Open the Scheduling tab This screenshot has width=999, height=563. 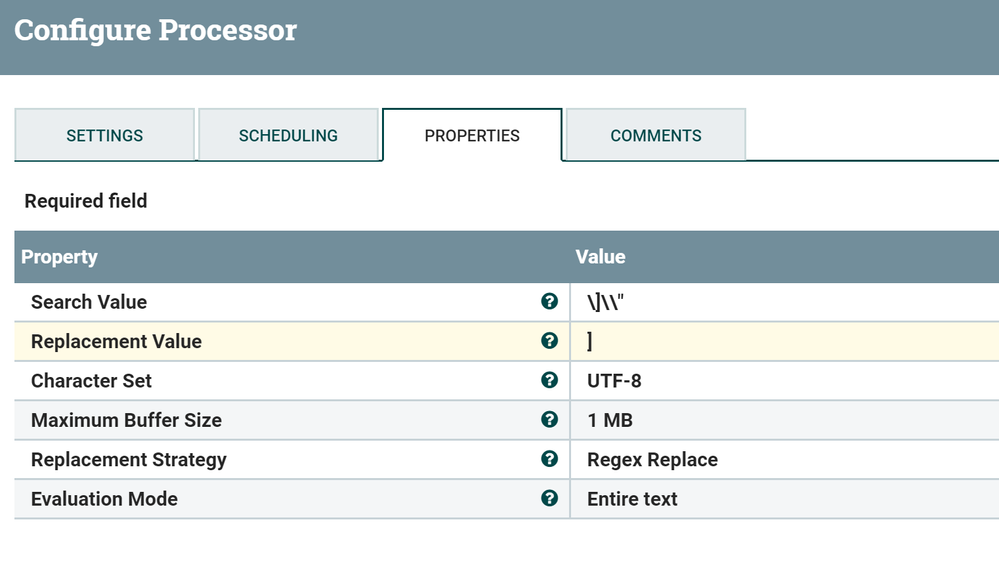pos(288,135)
